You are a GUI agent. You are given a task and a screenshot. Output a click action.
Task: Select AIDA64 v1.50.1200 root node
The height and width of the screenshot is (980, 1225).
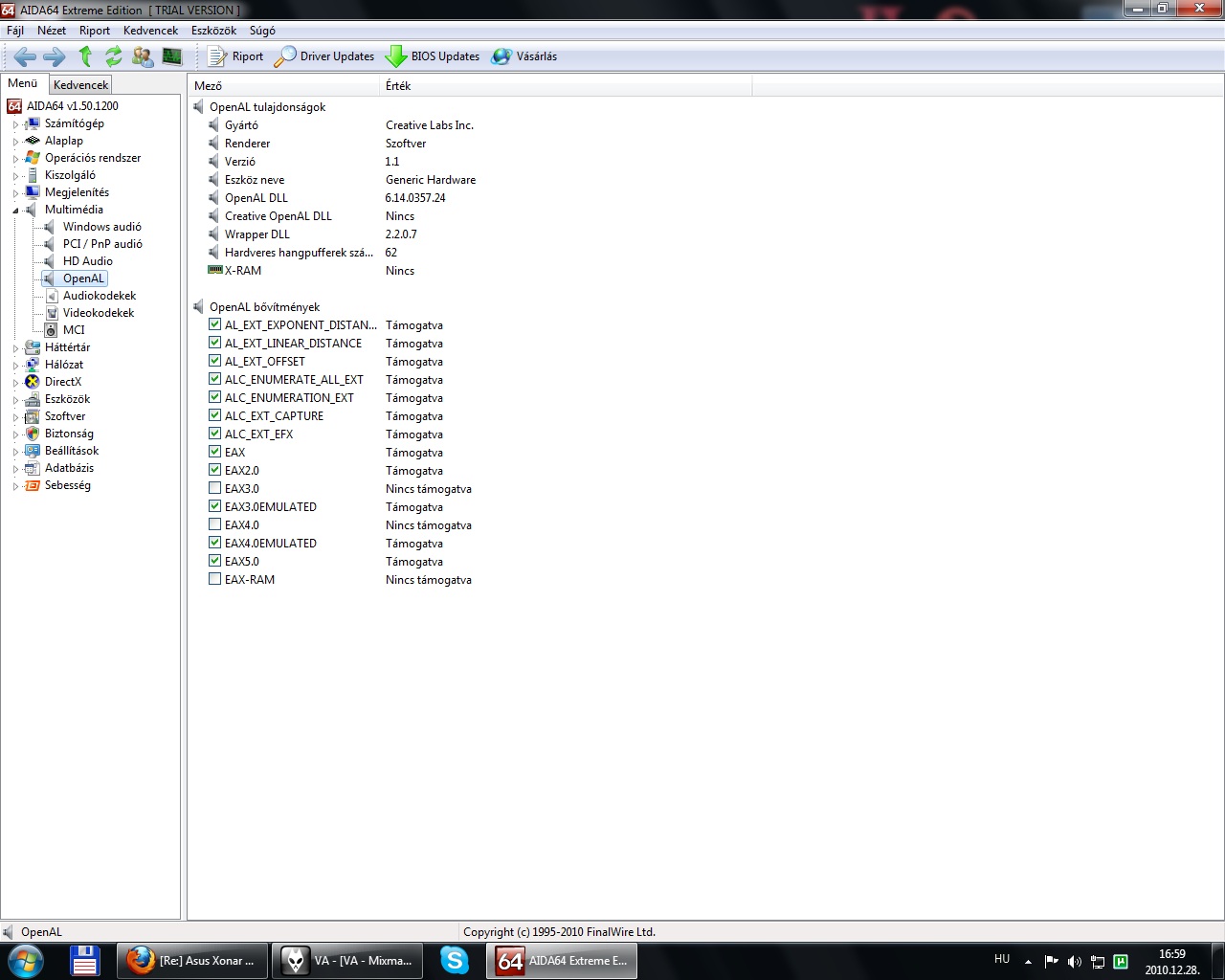click(73, 106)
